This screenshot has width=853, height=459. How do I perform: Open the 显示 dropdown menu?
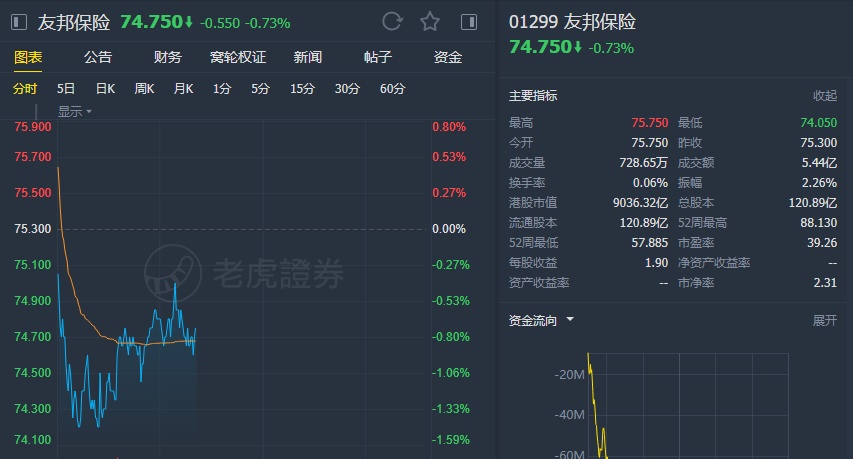click(x=75, y=112)
